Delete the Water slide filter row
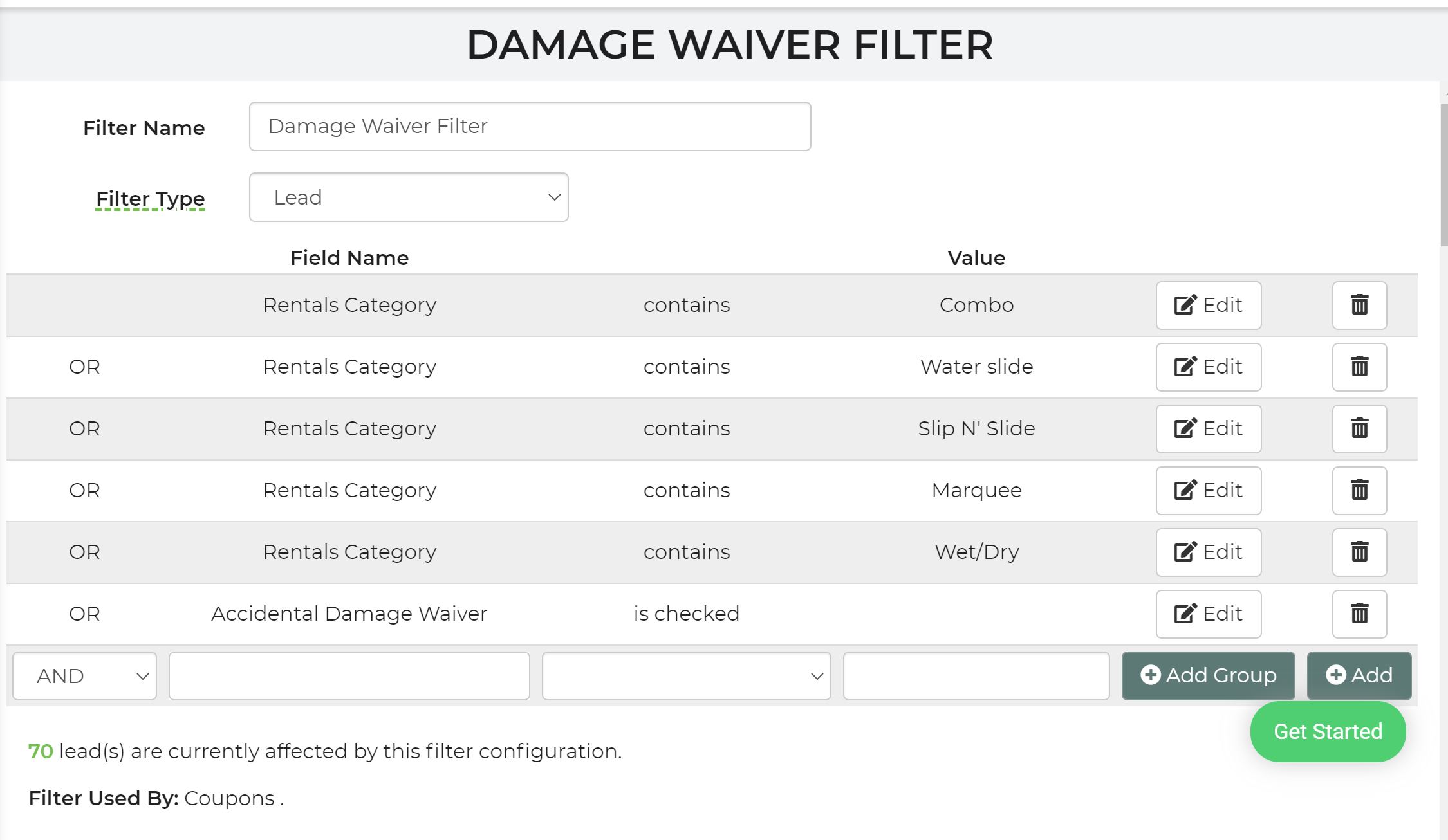 [x=1359, y=367]
